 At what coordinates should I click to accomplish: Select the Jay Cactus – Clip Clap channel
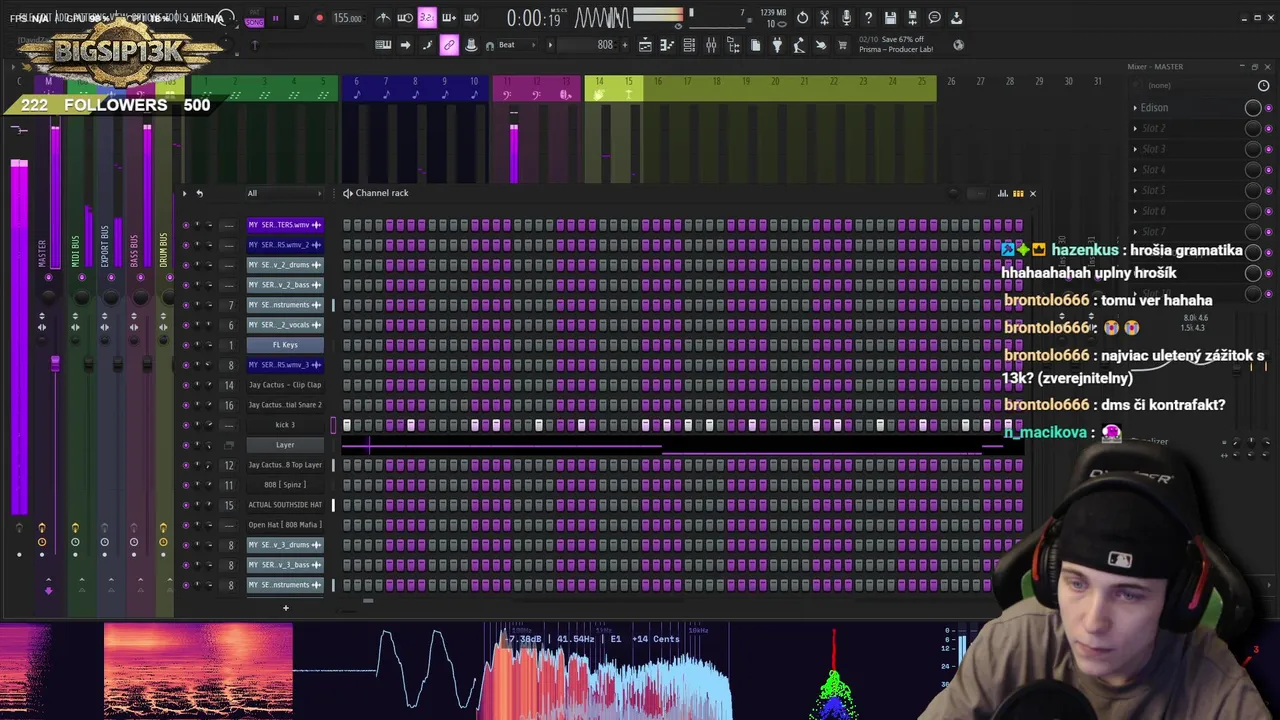(285, 385)
